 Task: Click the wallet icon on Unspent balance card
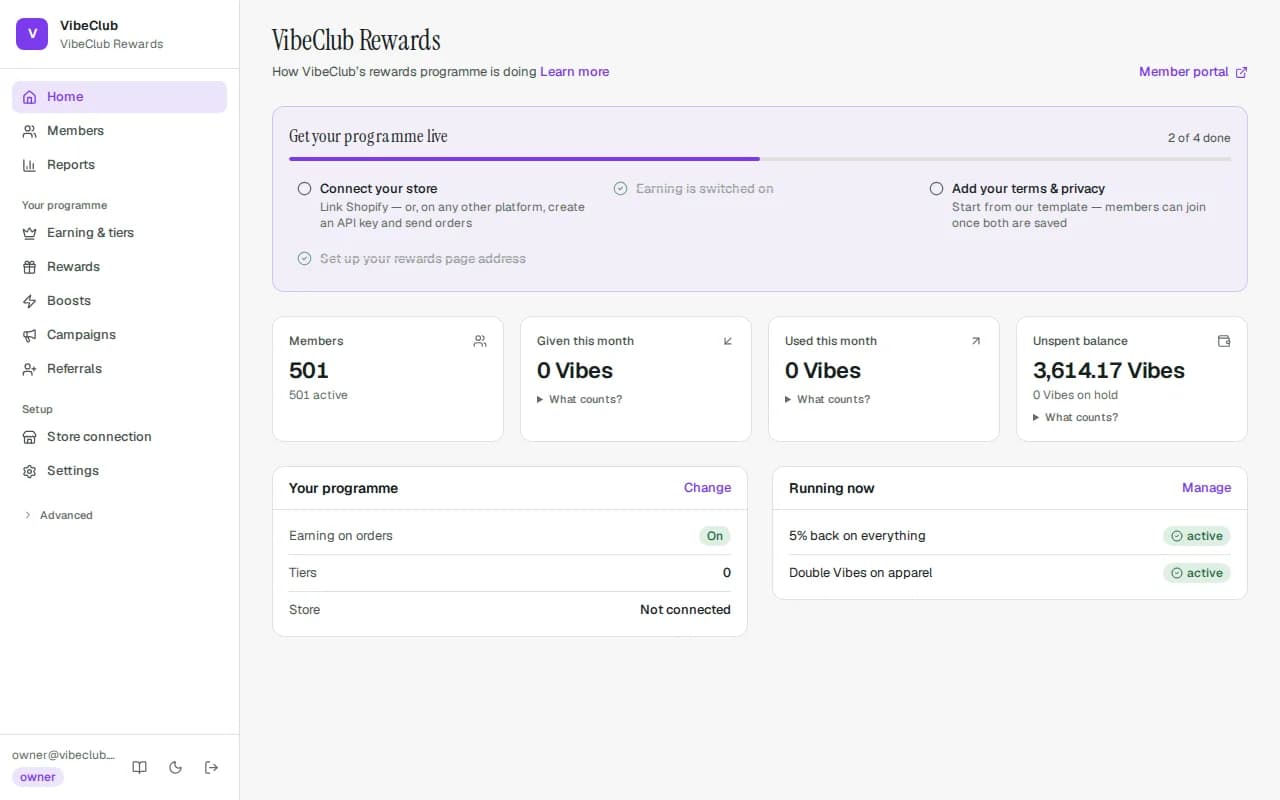pyautogui.click(x=1224, y=341)
